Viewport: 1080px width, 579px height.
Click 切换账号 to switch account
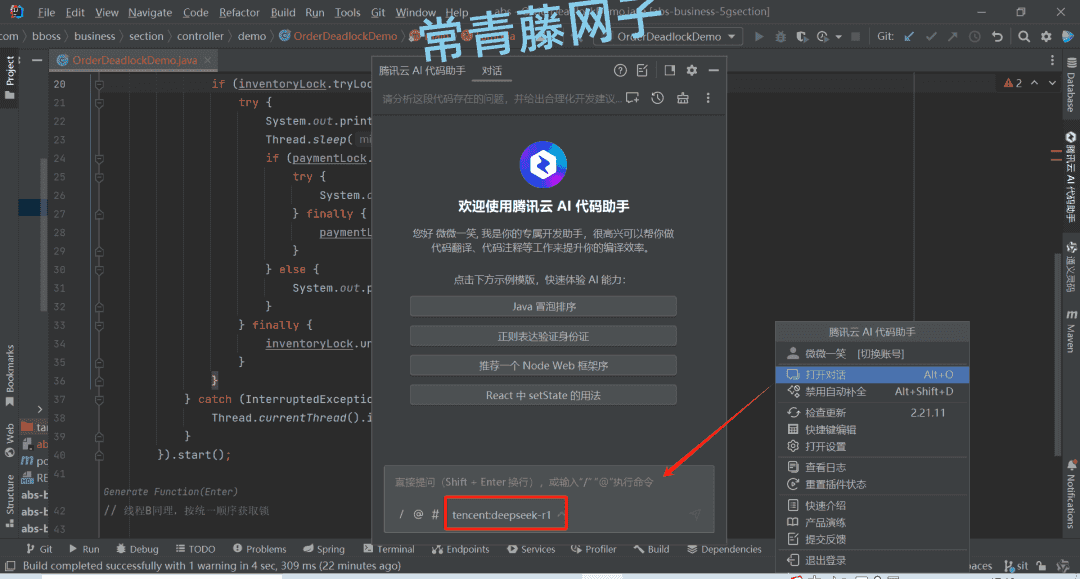tap(881, 354)
